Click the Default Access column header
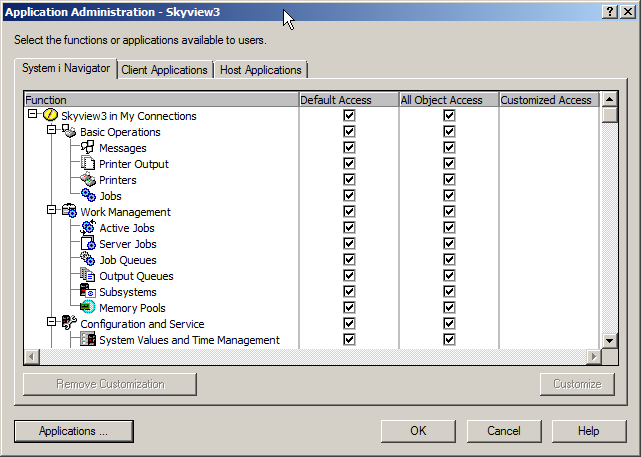The width and height of the screenshot is (641, 457). pyautogui.click(x=349, y=100)
